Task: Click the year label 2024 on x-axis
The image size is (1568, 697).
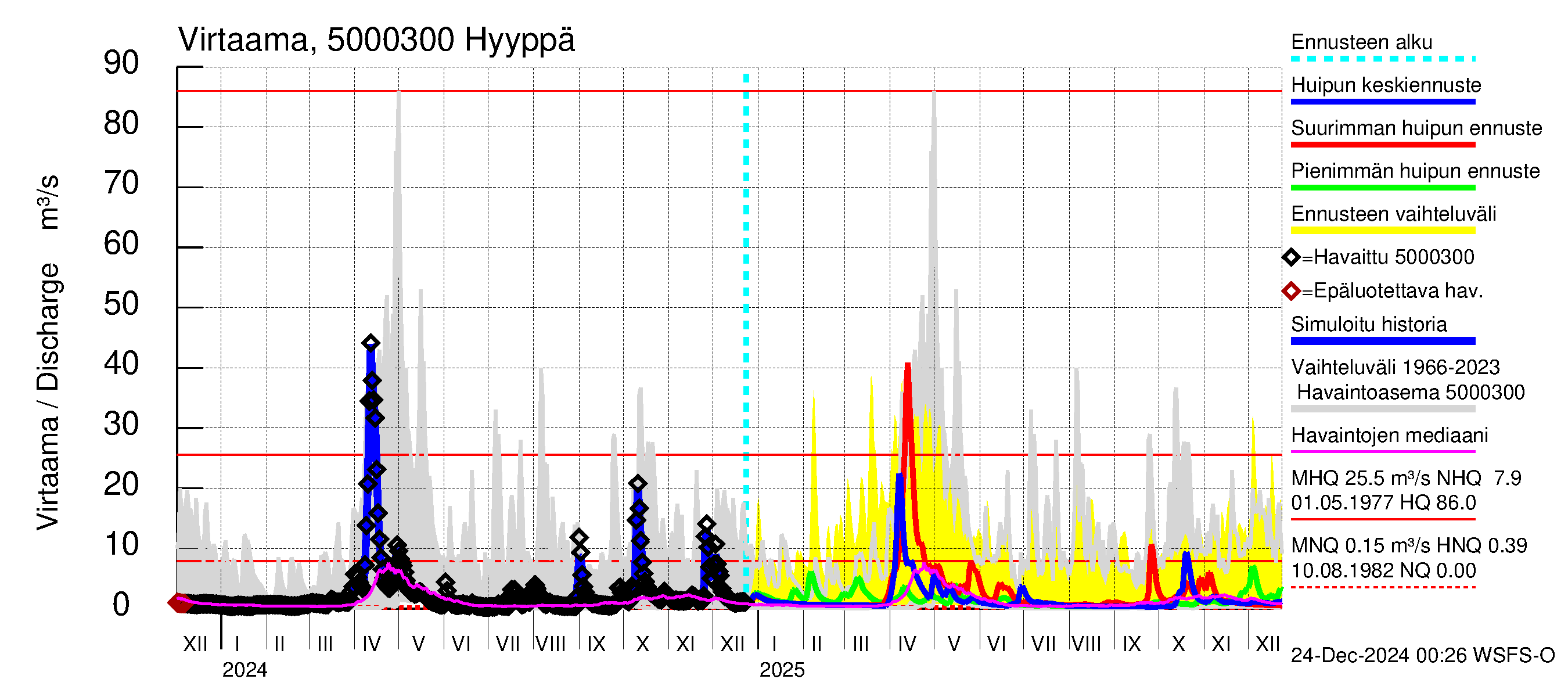Action: click(244, 670)
